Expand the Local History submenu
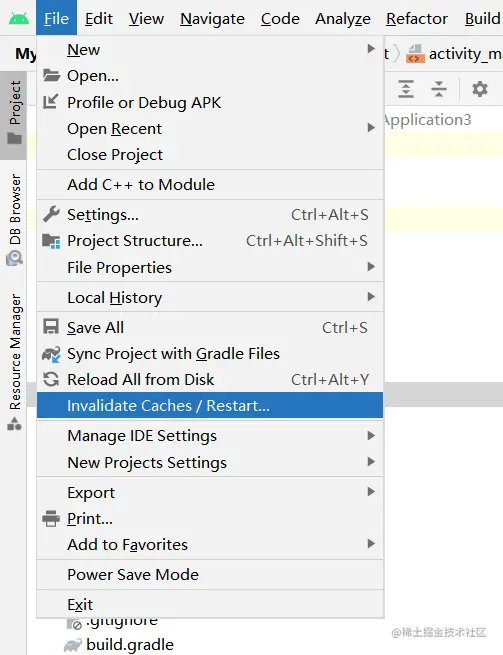 click(210, 298)
